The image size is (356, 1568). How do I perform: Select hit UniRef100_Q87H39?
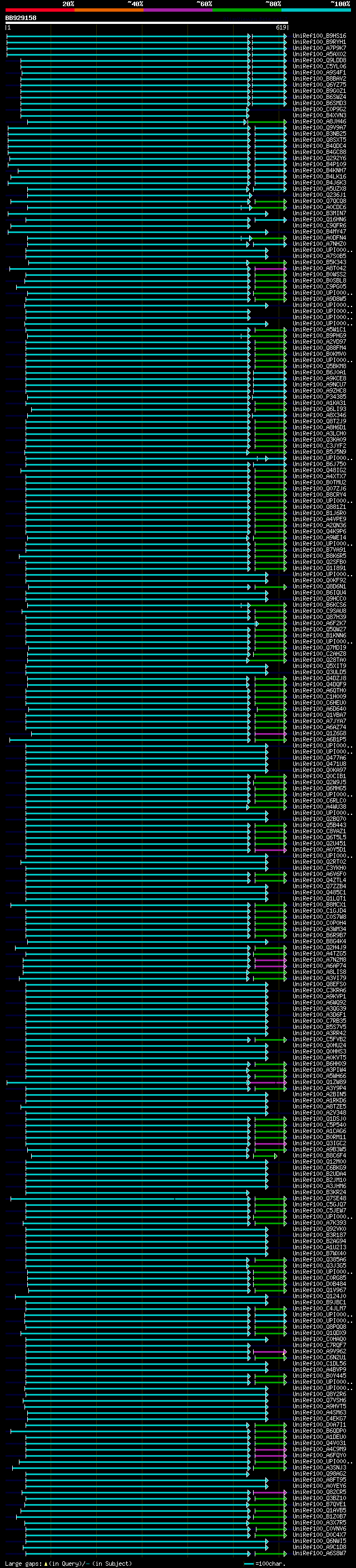pyautogui.click(x=319, y=617)
